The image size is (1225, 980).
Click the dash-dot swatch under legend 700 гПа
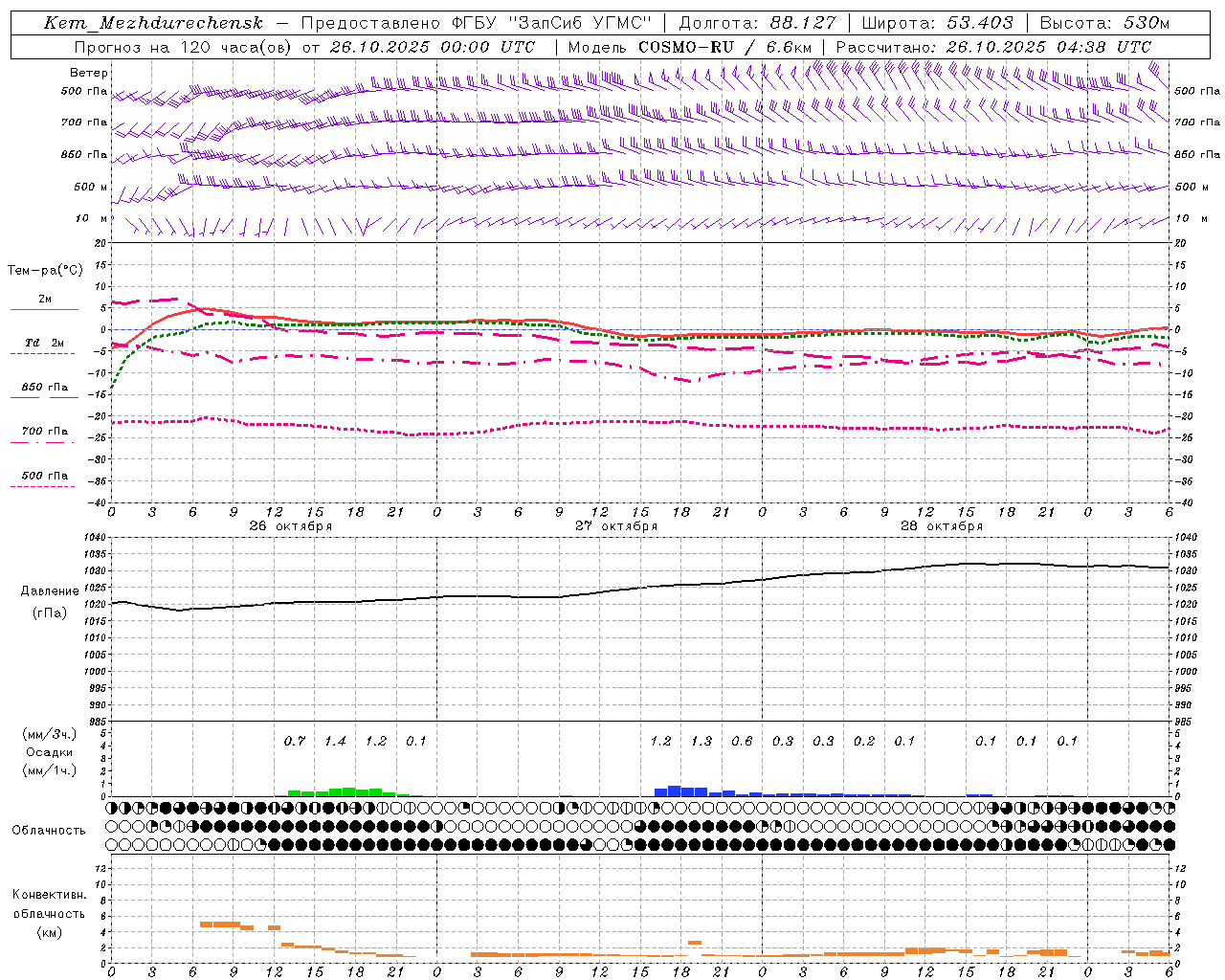[44, 442]
